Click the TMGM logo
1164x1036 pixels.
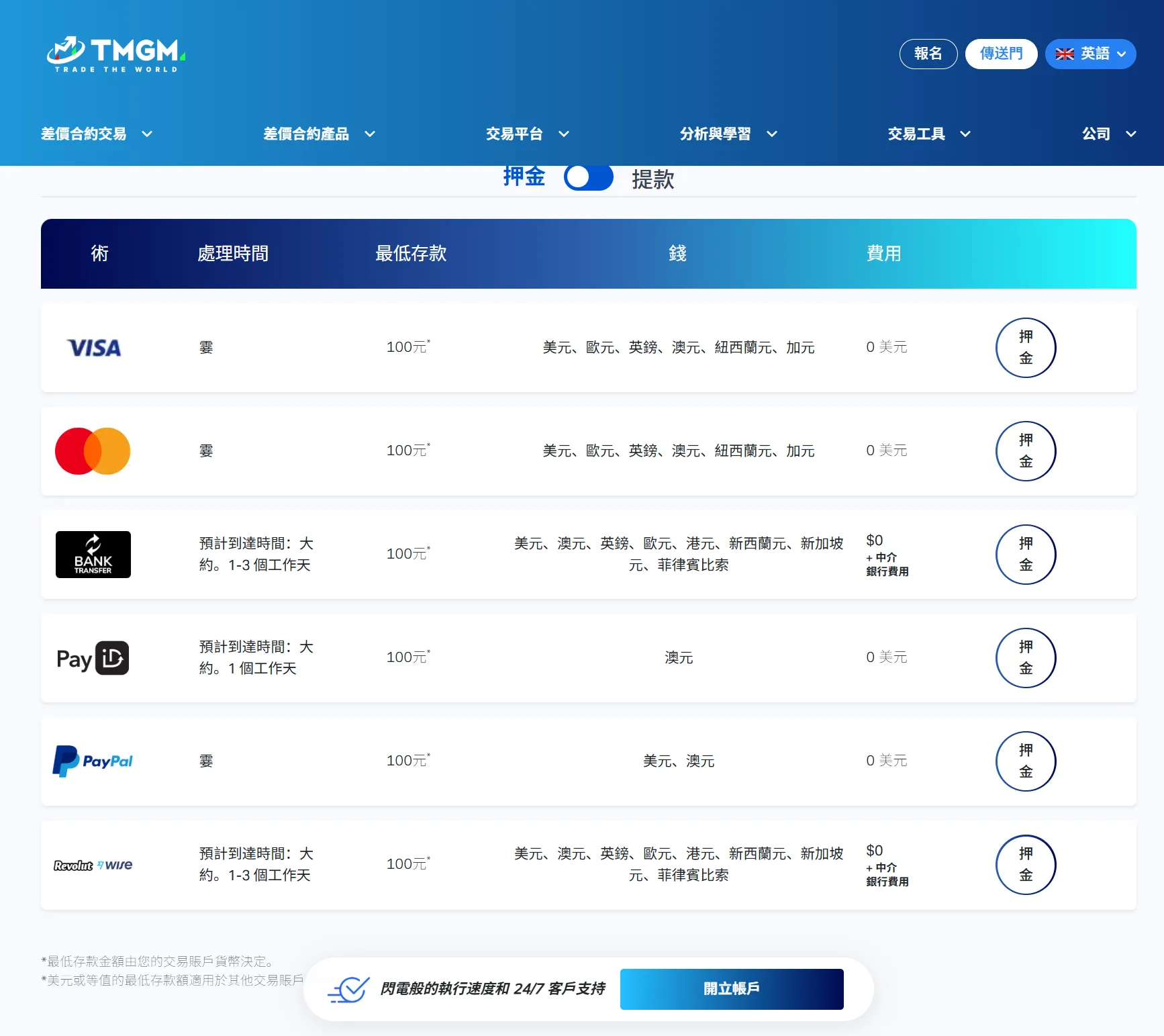(x=116, y=54)
